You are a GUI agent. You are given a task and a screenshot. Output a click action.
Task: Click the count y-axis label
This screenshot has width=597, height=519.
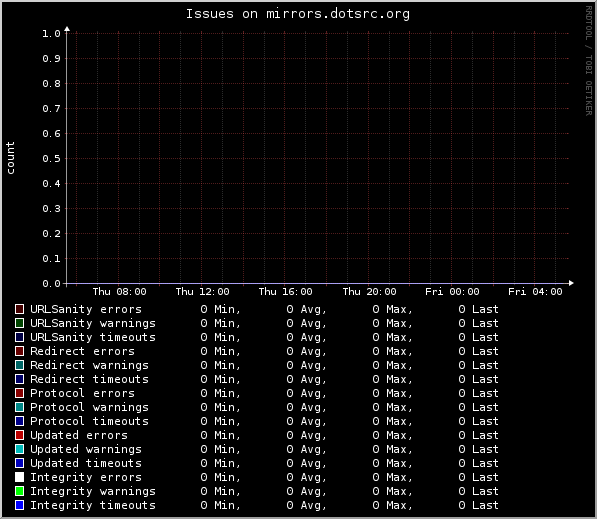click(x=10, y=158)
